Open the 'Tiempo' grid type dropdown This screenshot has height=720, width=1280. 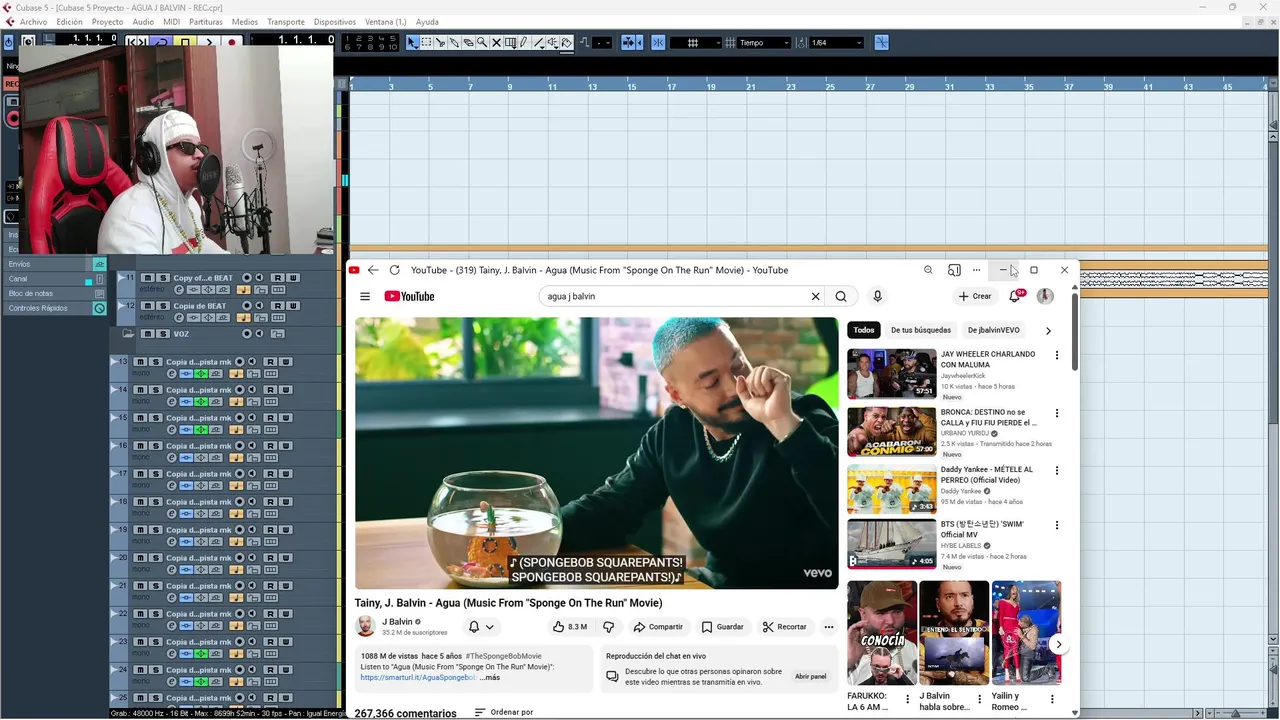coord(763,43)
